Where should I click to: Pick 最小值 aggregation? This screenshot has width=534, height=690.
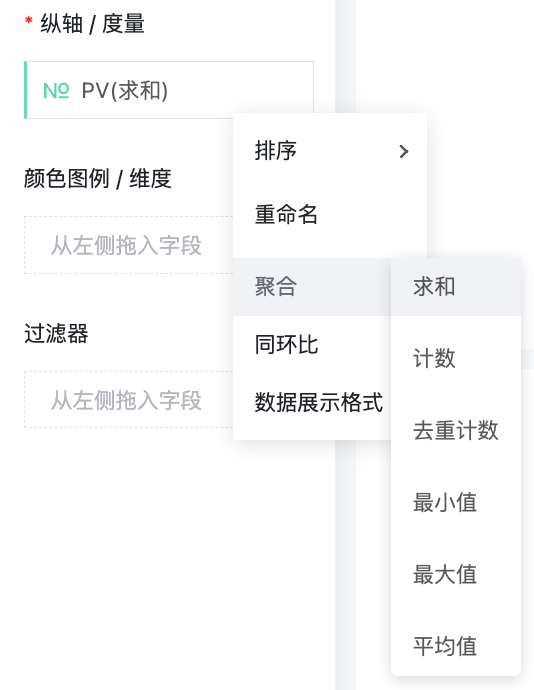tap(456, 502)
